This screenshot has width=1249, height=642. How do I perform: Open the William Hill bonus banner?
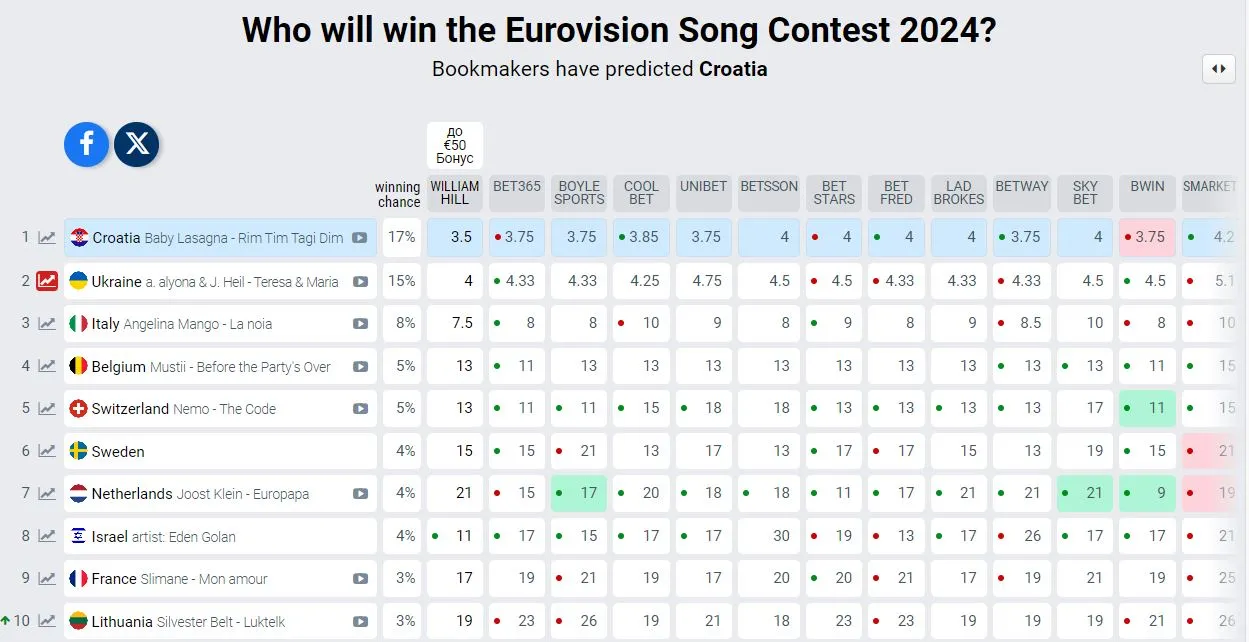coord(455,145)
